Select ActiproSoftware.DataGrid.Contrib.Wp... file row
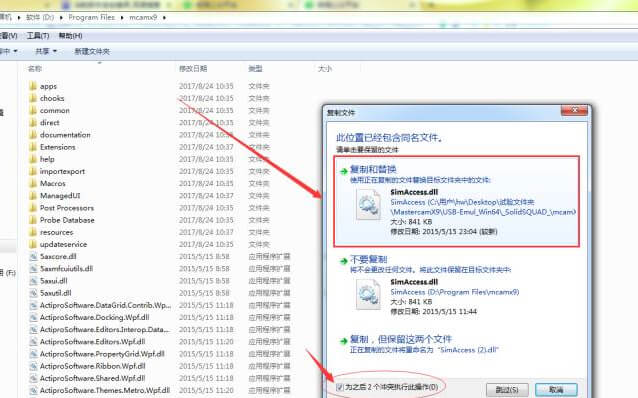This screenshot has width=638, height=398. [x=161, y=305]
